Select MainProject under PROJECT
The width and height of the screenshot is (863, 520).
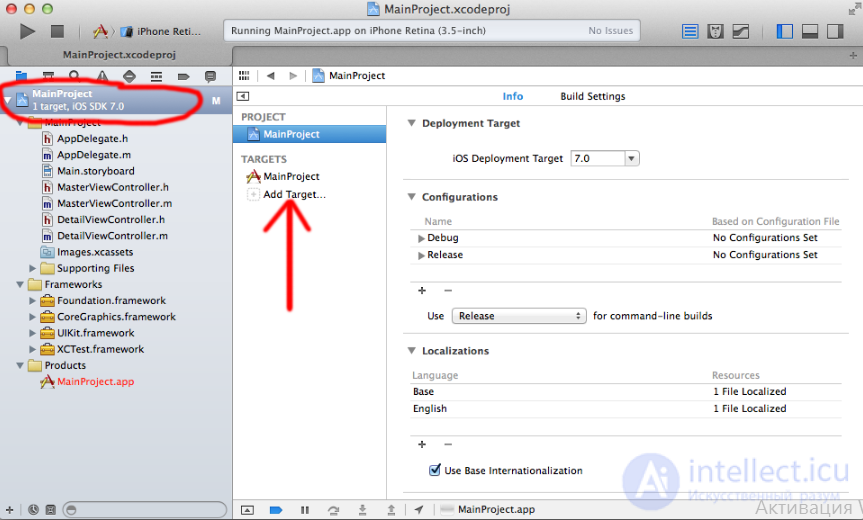pyautogui.click(x=309, y=134)
